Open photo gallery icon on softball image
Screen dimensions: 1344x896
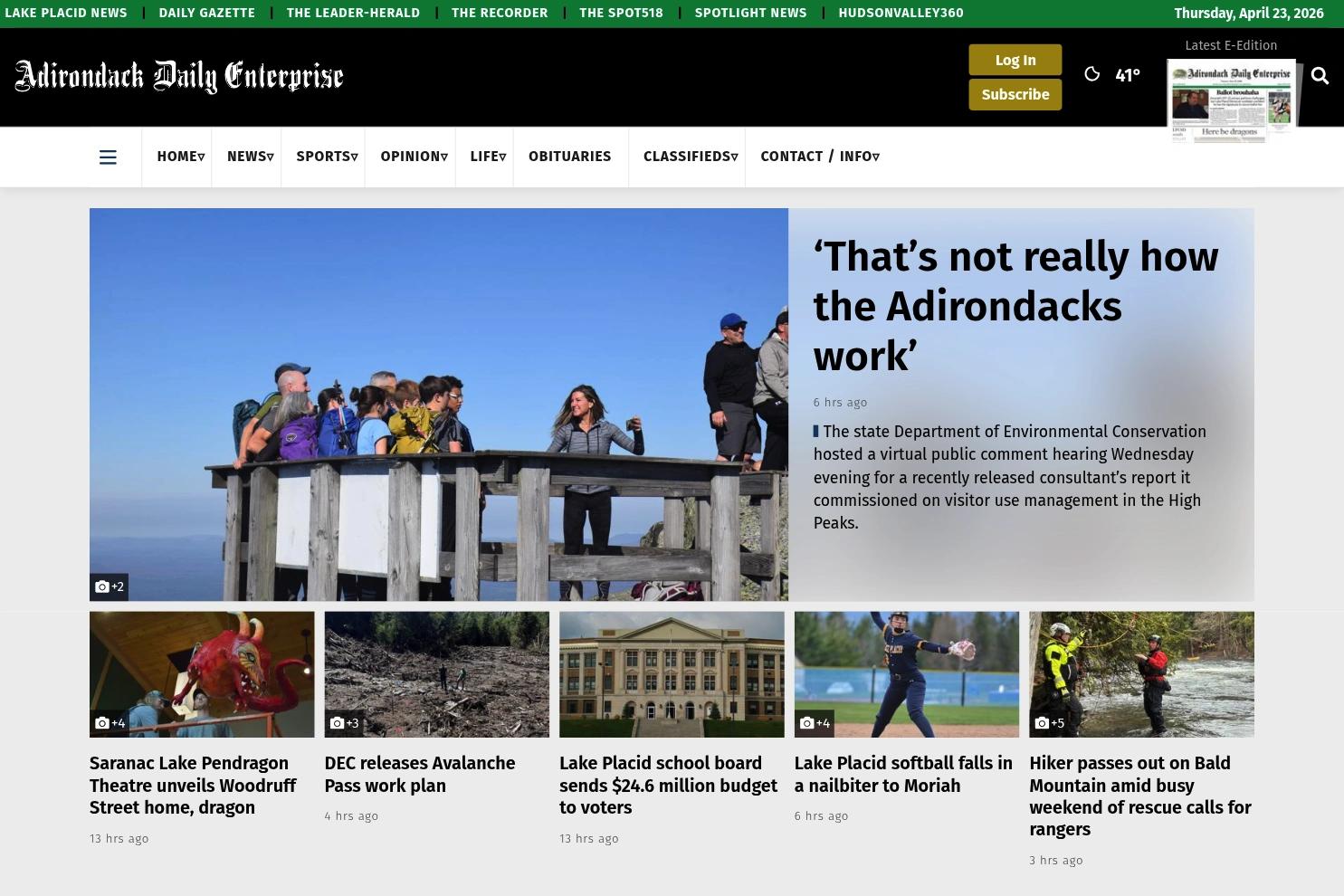(815, 723)
